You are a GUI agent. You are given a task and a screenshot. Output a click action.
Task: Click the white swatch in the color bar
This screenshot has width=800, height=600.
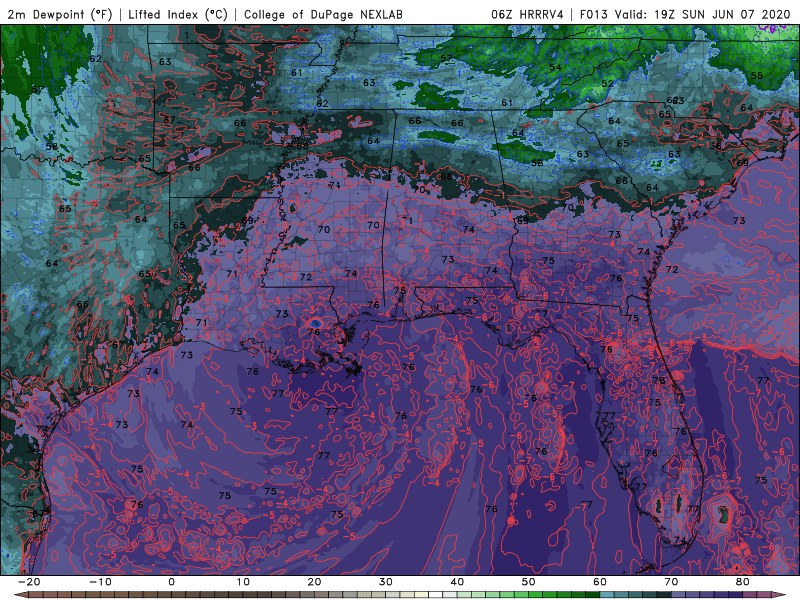click(436, 595)
